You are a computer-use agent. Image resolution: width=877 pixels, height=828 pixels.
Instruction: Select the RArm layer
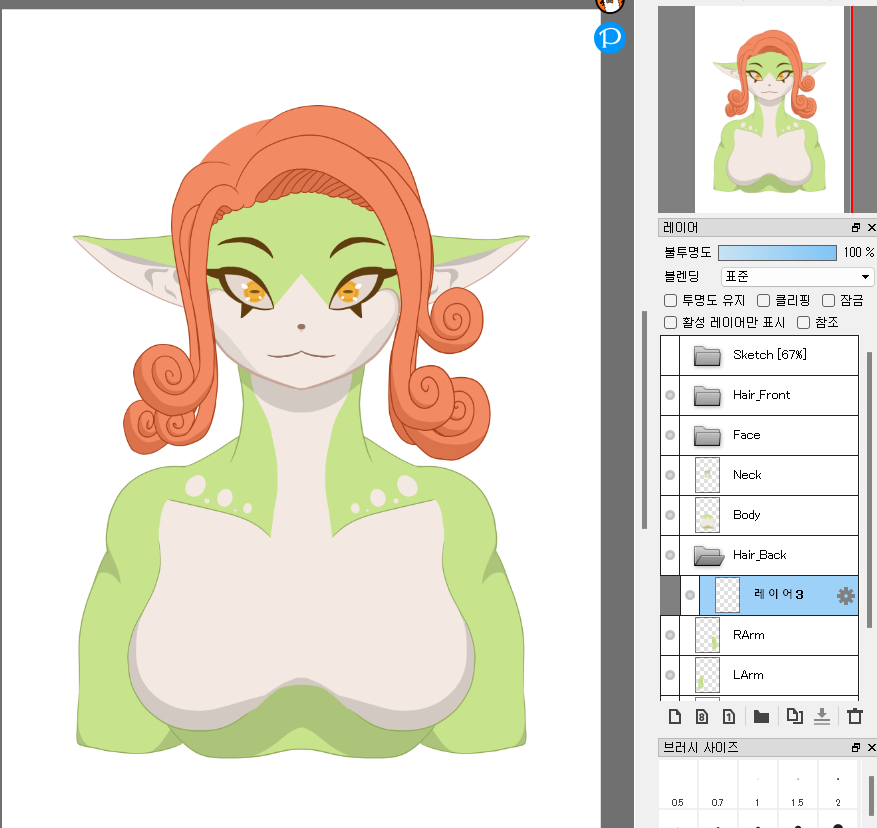pos(770,635)
